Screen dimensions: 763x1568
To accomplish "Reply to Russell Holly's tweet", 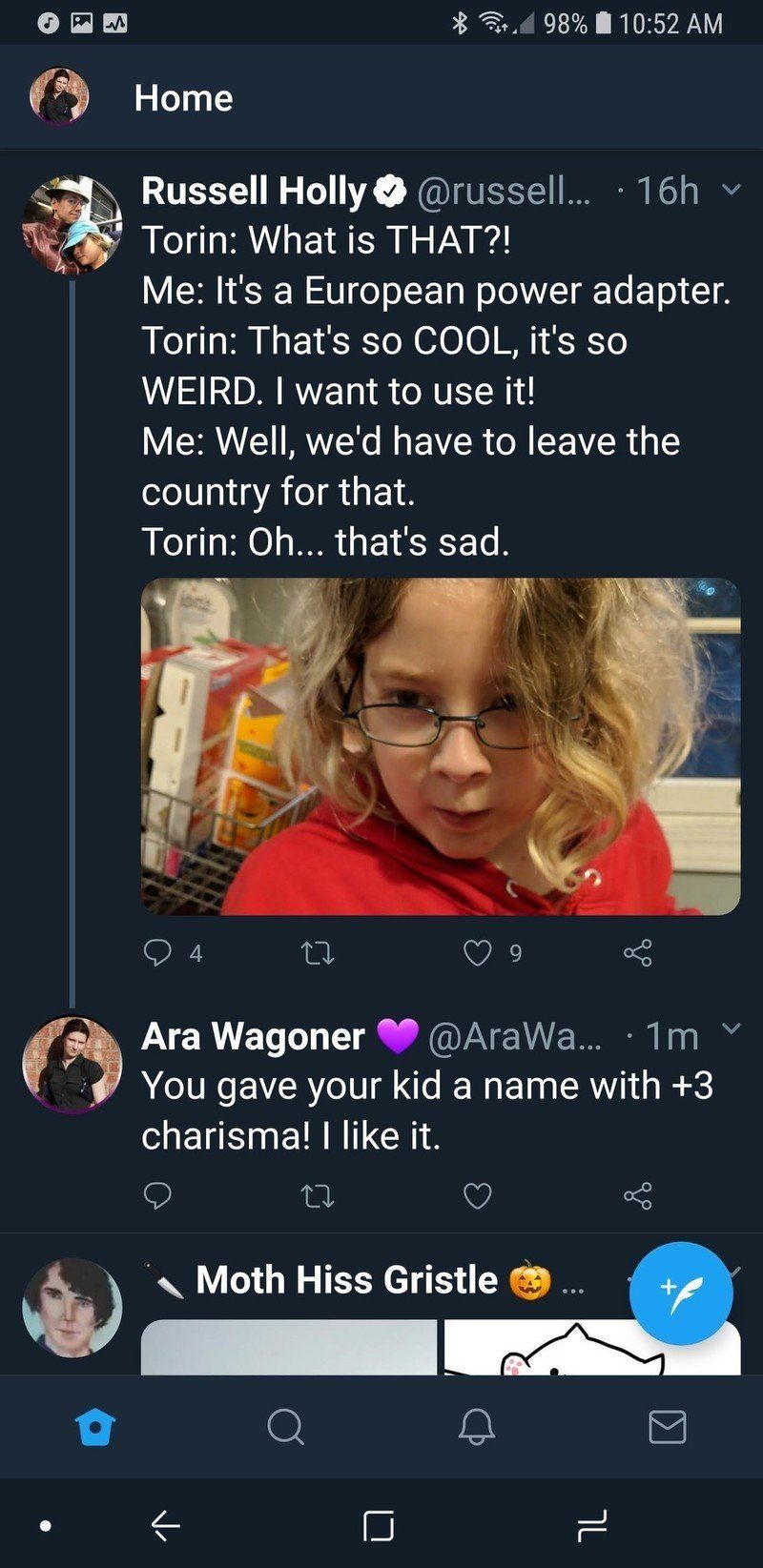I will pyautogui.click(x=157, y=952).
